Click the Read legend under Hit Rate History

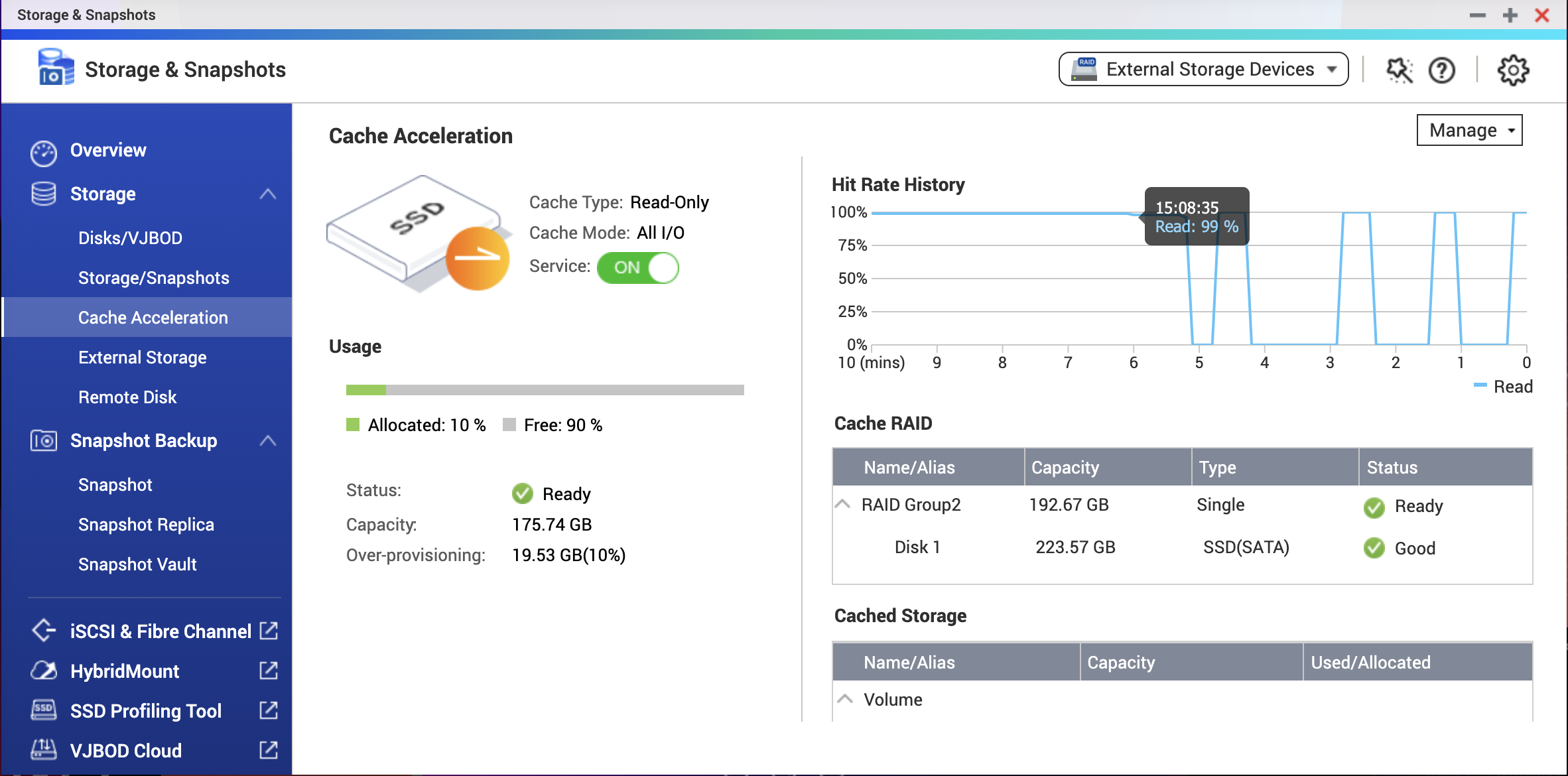point(1504,386)
